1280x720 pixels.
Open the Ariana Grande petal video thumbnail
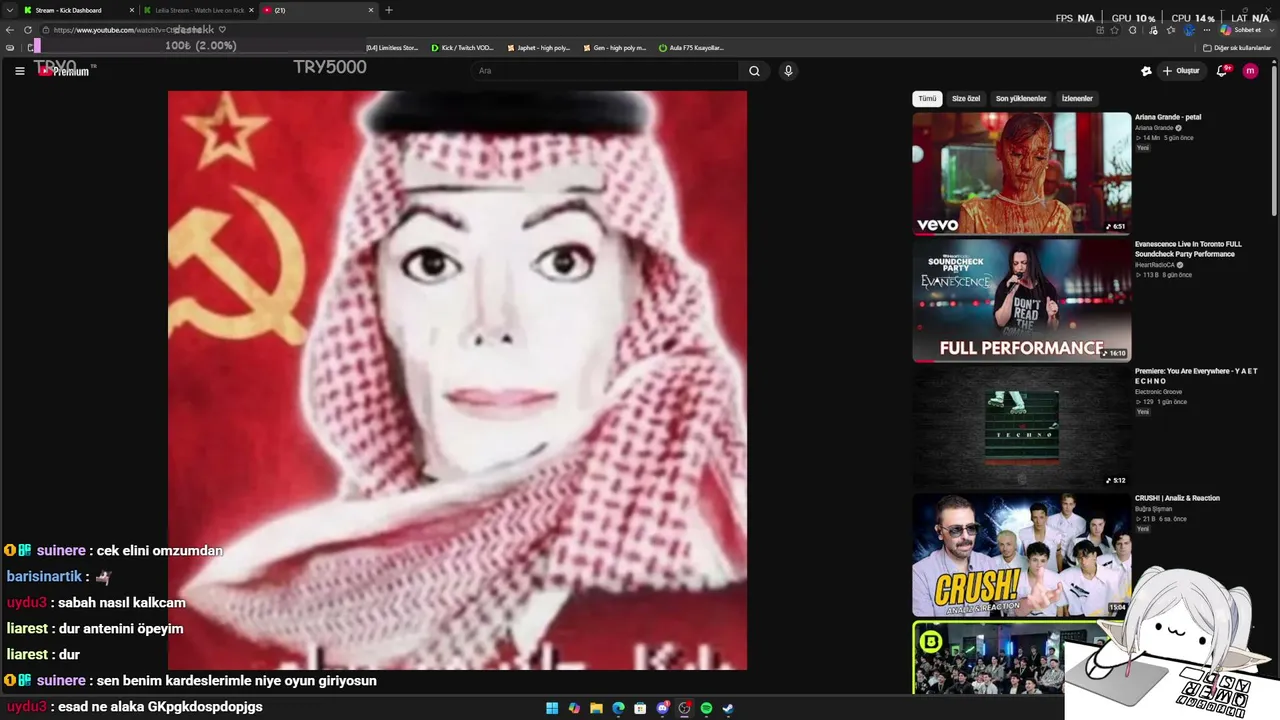(1021, 173)
